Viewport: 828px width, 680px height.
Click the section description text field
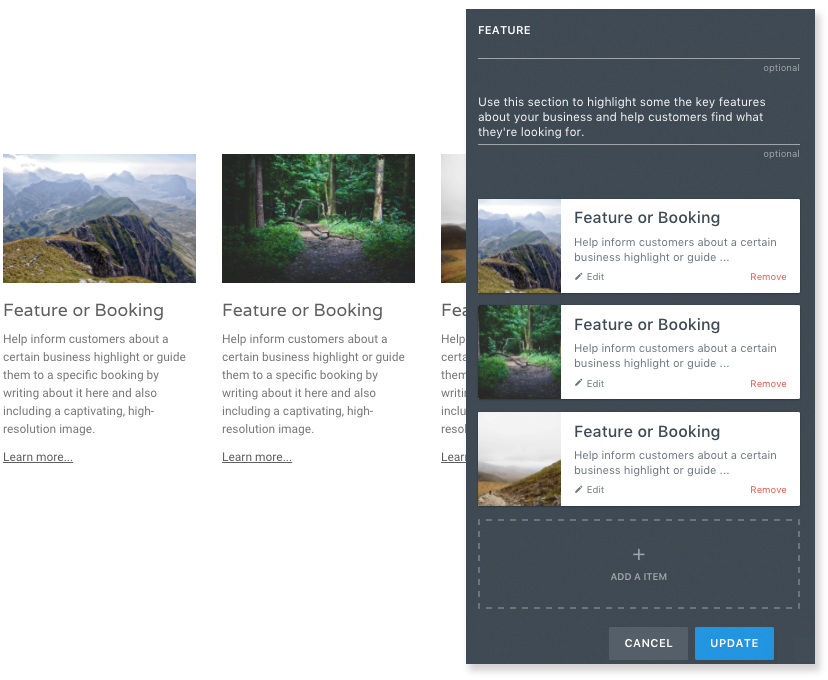[x=638, y=117]
